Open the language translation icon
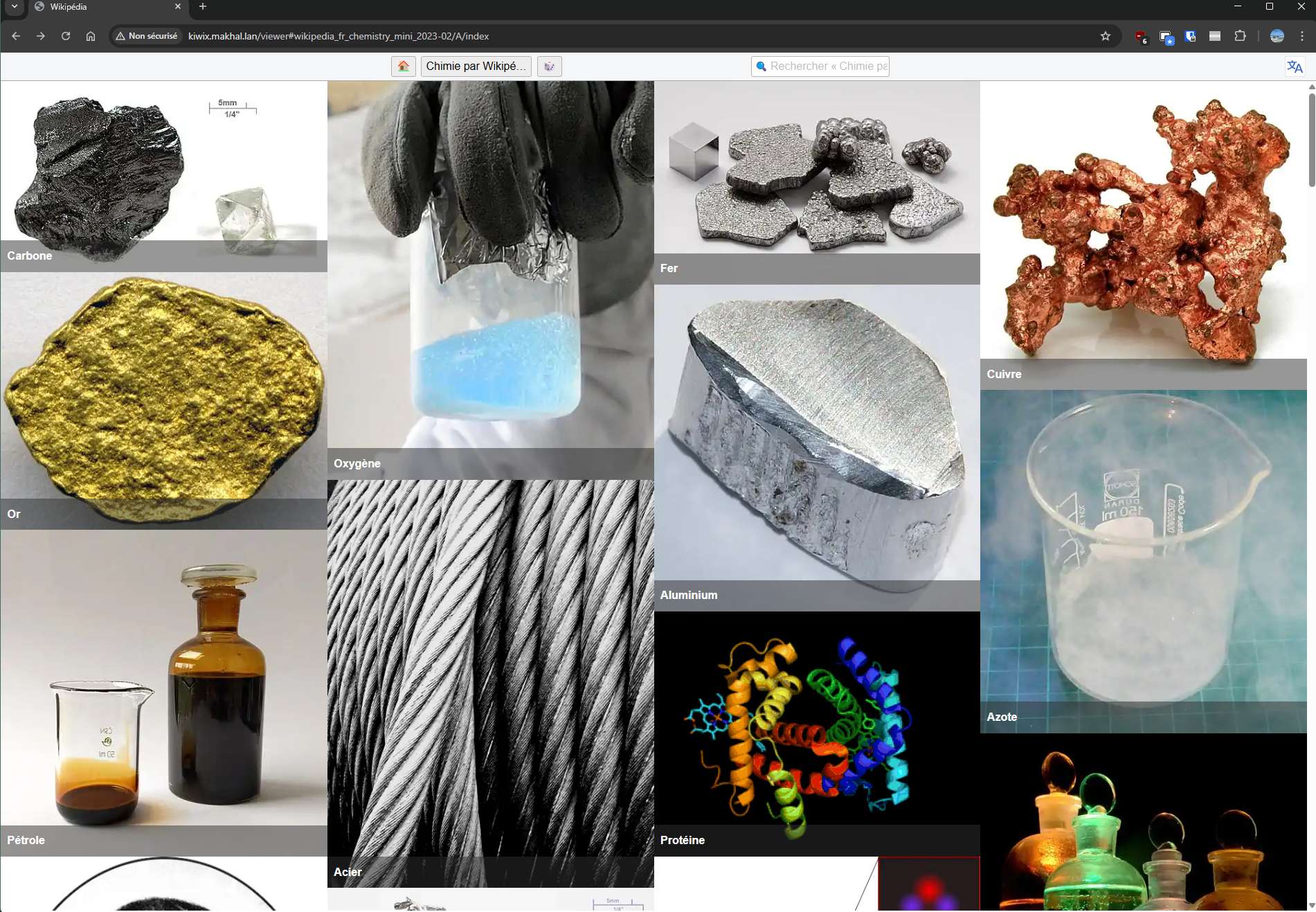1316x912 pixels. coord(1295,66)
